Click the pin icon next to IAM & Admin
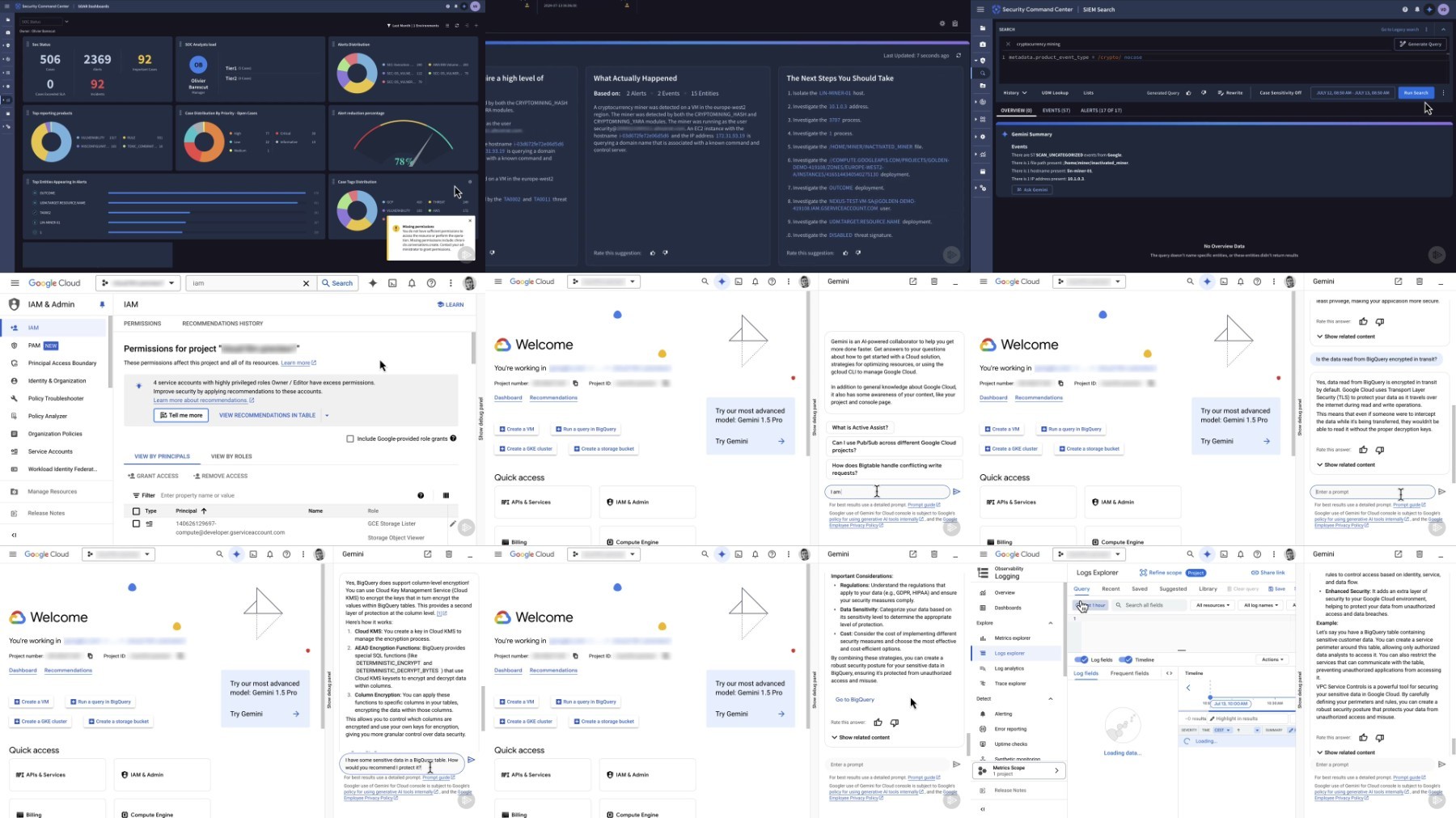Viewport: 1456px width, 818px height. [x=102, y=304]
